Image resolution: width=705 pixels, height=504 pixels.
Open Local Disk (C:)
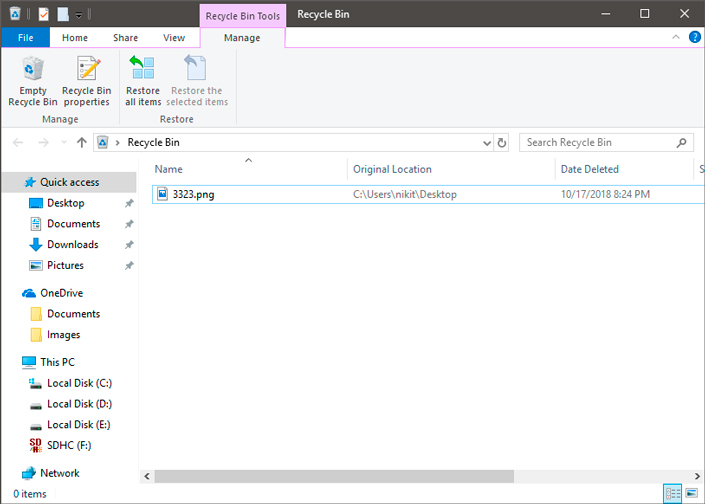click(80, 383)
